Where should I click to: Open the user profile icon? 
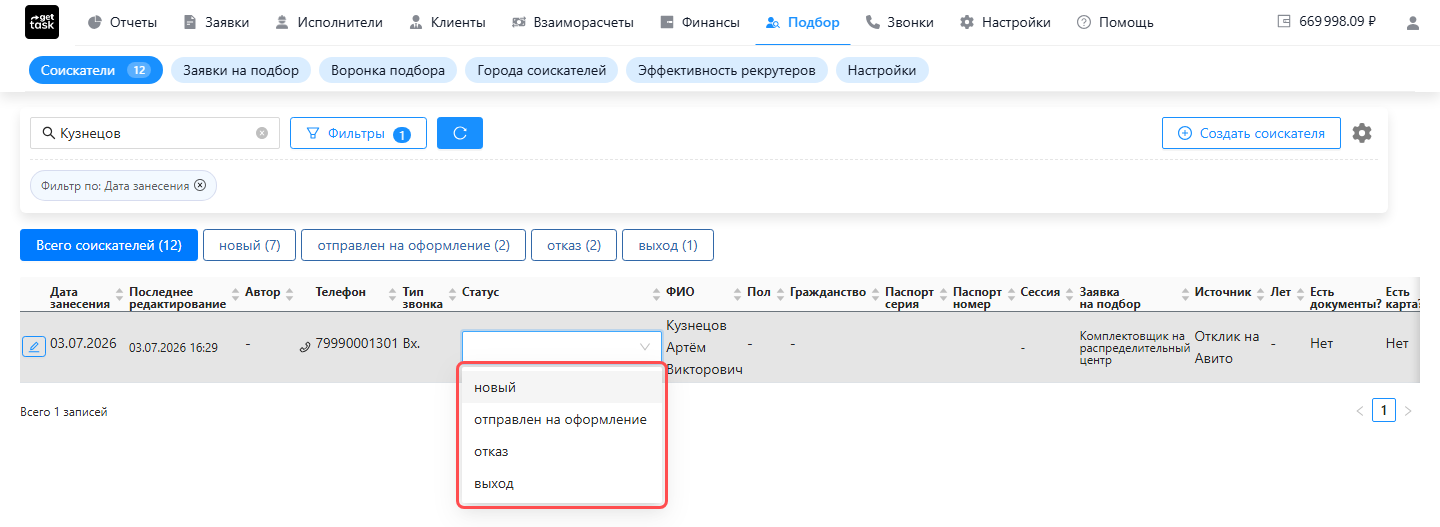pyautogui.click(x=1412, y=22)
